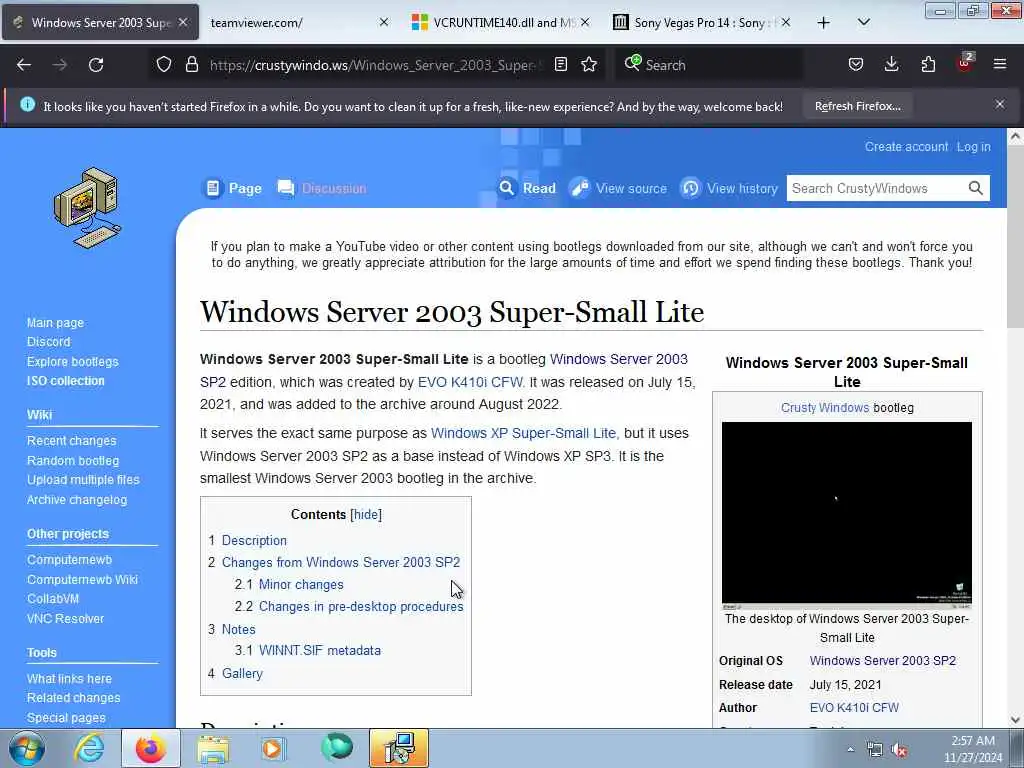Click the Create account link
Viewport: 1024px width, 768px height.
coord(906,147)
